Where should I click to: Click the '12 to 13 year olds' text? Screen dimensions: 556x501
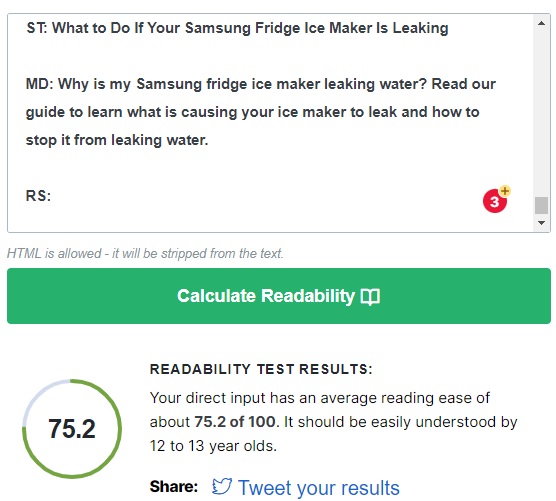click(213, 446)
